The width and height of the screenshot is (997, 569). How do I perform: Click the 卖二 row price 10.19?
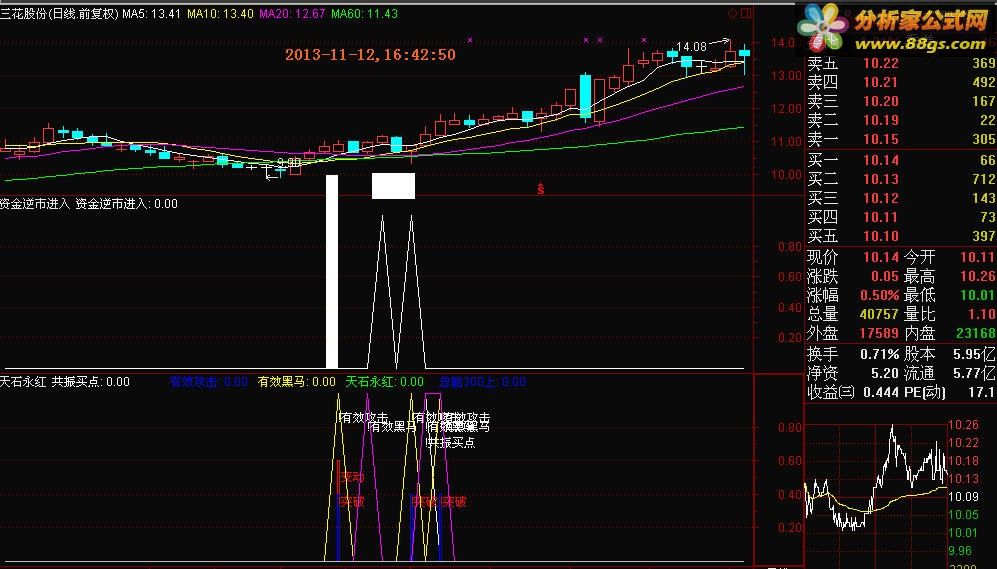pyautogui.click(x=881, y=120)
